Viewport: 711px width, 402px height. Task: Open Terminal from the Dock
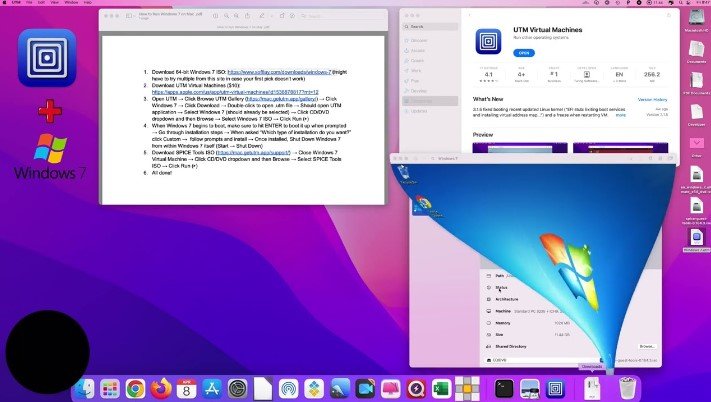tap(504, 389)
